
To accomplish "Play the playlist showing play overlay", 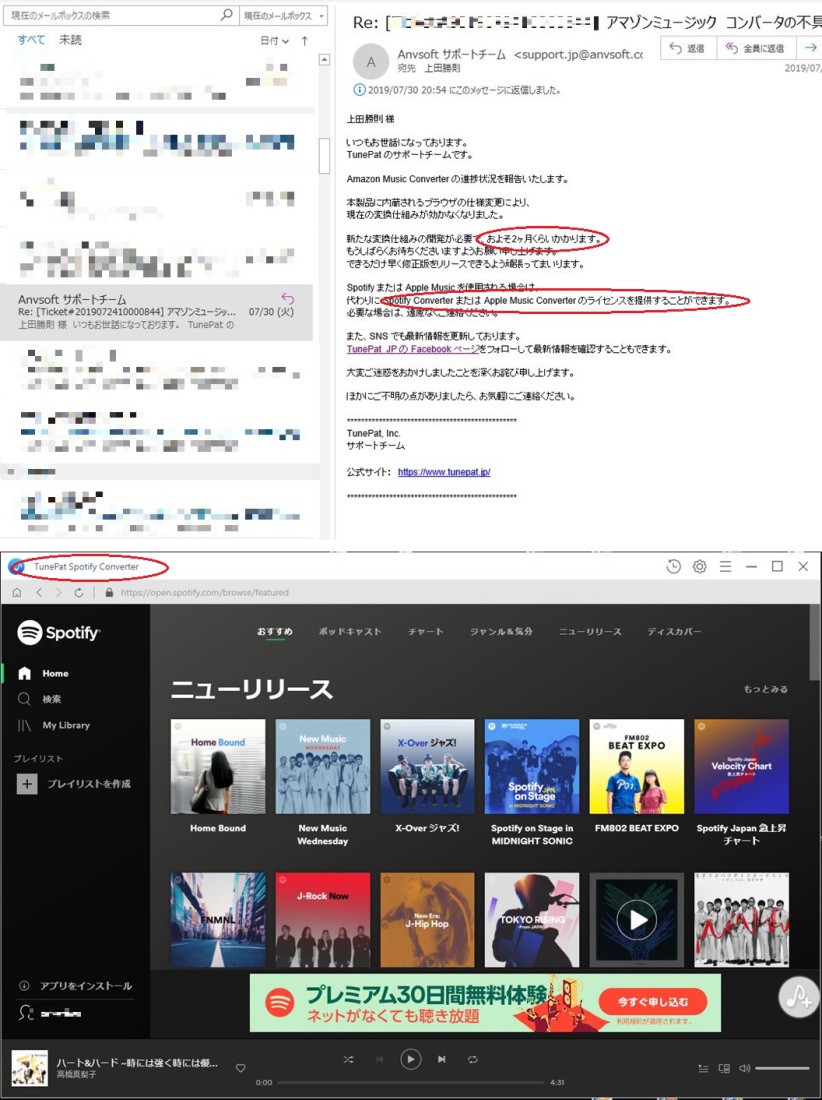I will click(637, 920).
